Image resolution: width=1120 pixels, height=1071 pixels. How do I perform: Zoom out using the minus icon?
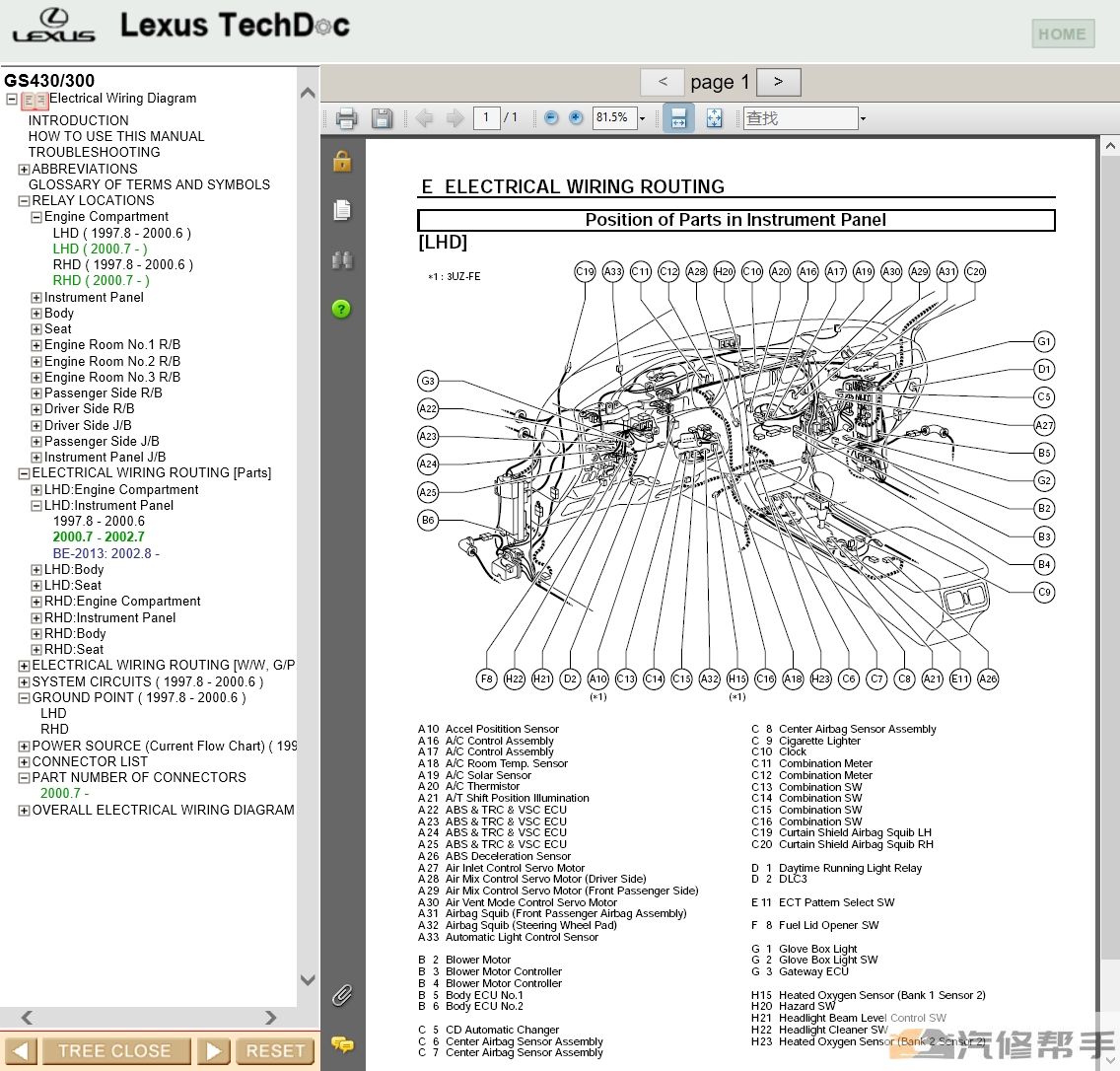(x=551, y=118)
